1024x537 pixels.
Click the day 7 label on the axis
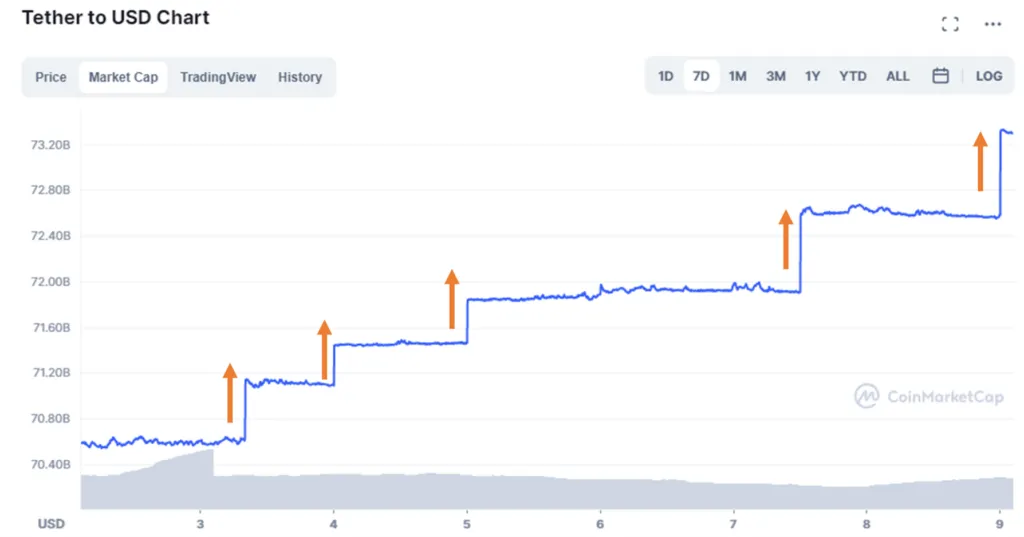(733, 524)
